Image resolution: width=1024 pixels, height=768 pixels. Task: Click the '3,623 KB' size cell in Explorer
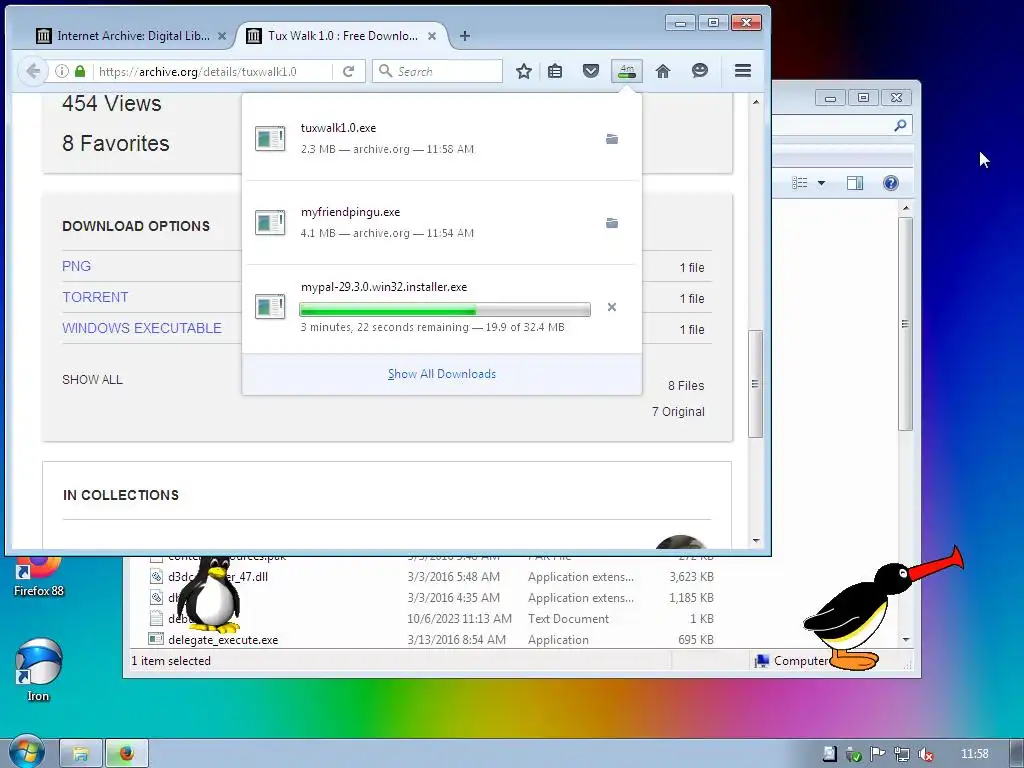tap(692, 577)
